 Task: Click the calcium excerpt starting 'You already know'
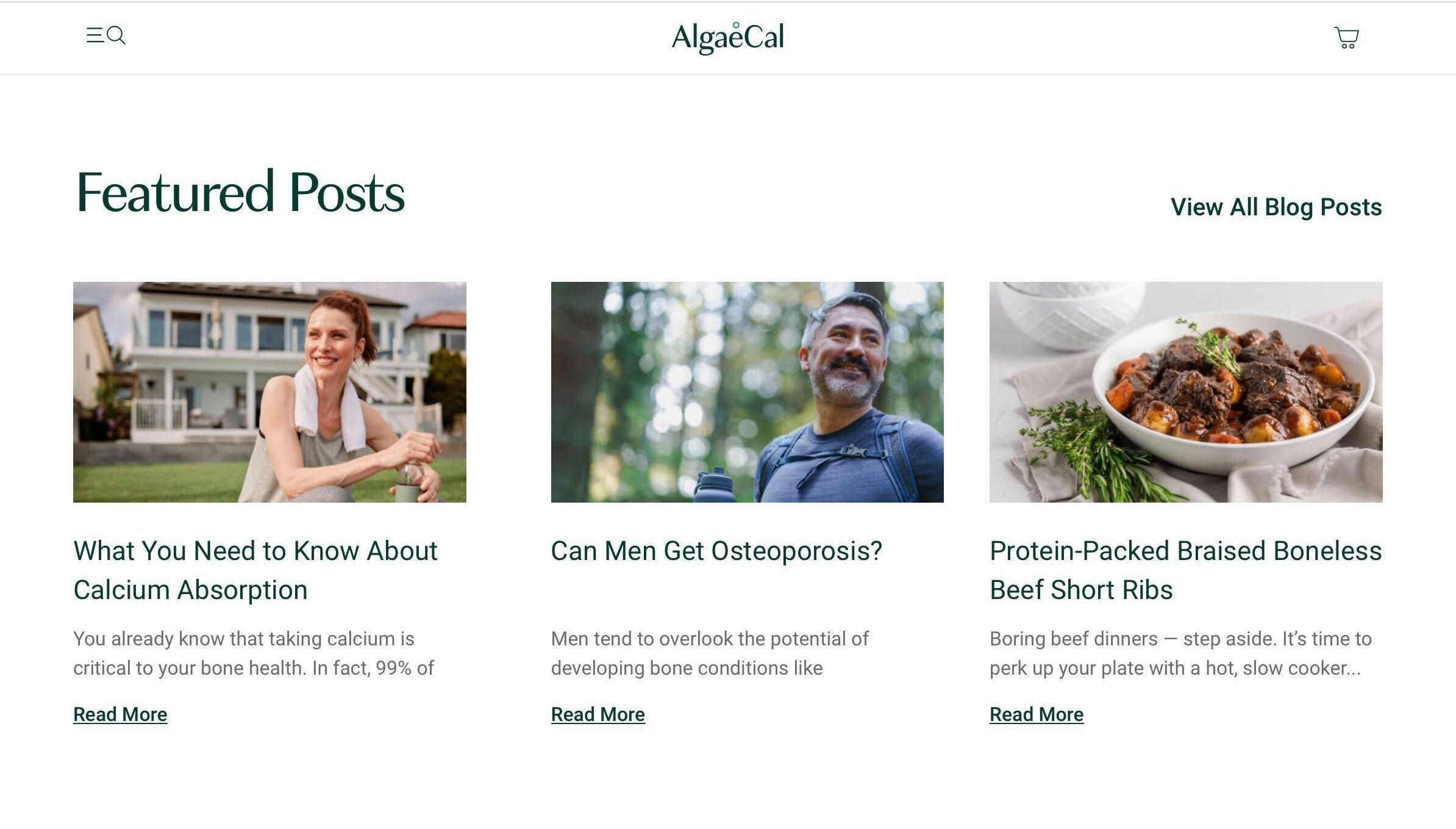[x=254, y=653]
